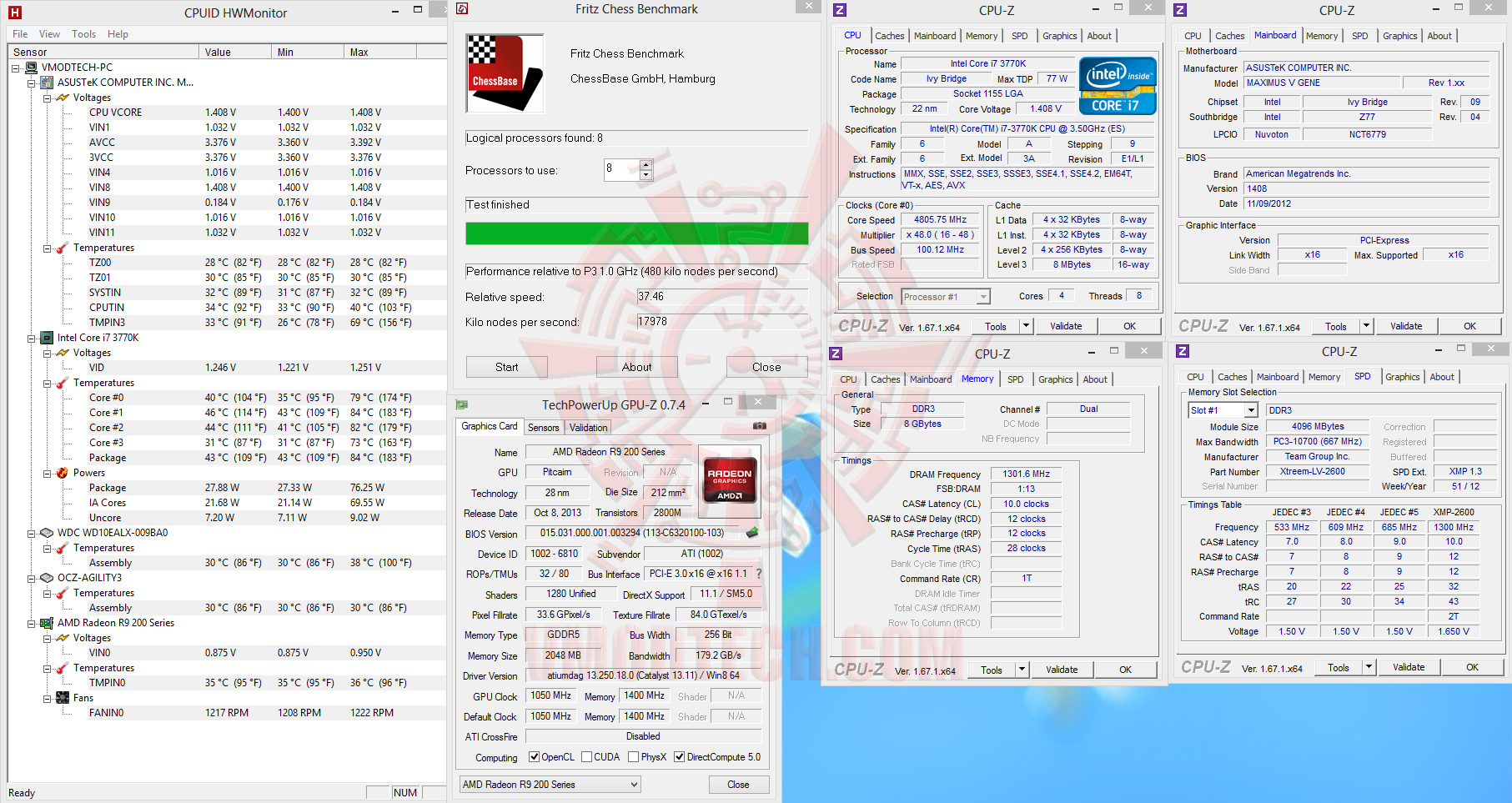Click the motherboard icon beside ASUSTeK COMPUTER INC.

pyautogui.click(x=47, y=83)
